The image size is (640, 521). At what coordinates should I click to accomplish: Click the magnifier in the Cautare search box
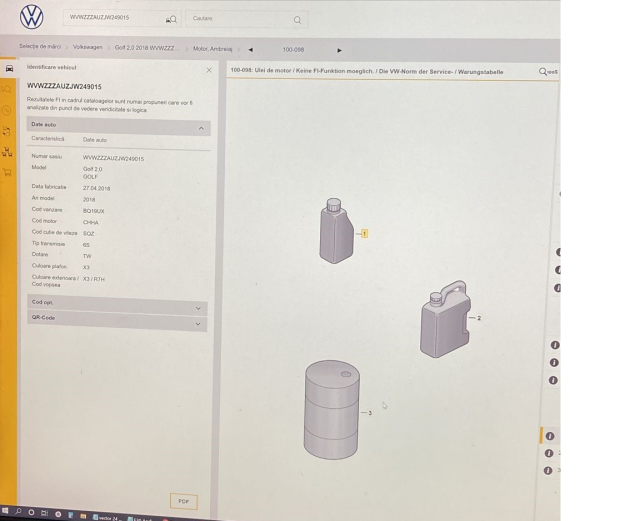(x=297, y=18)
